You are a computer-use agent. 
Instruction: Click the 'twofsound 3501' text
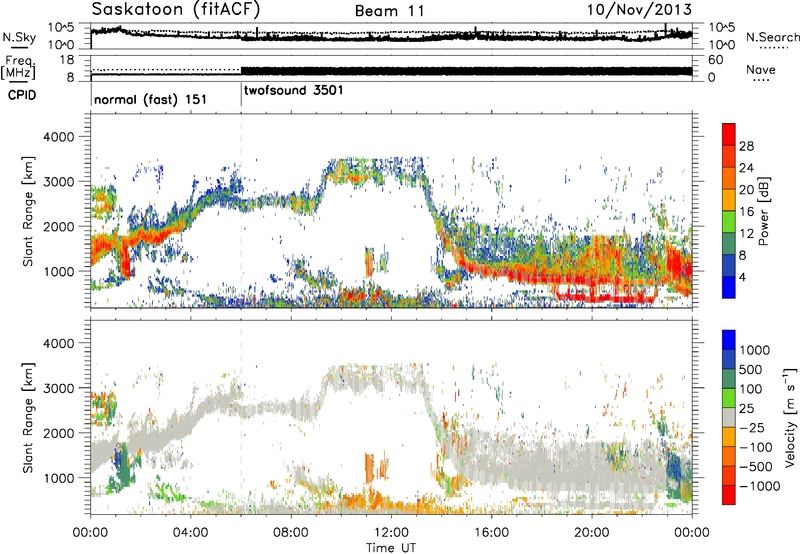[293, 90]
